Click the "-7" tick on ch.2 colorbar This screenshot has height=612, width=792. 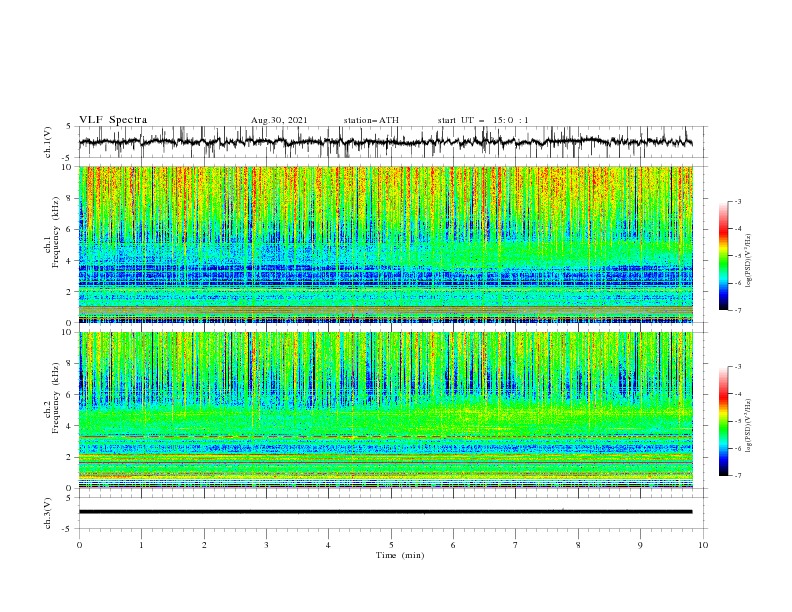click(x=738, y=476)
